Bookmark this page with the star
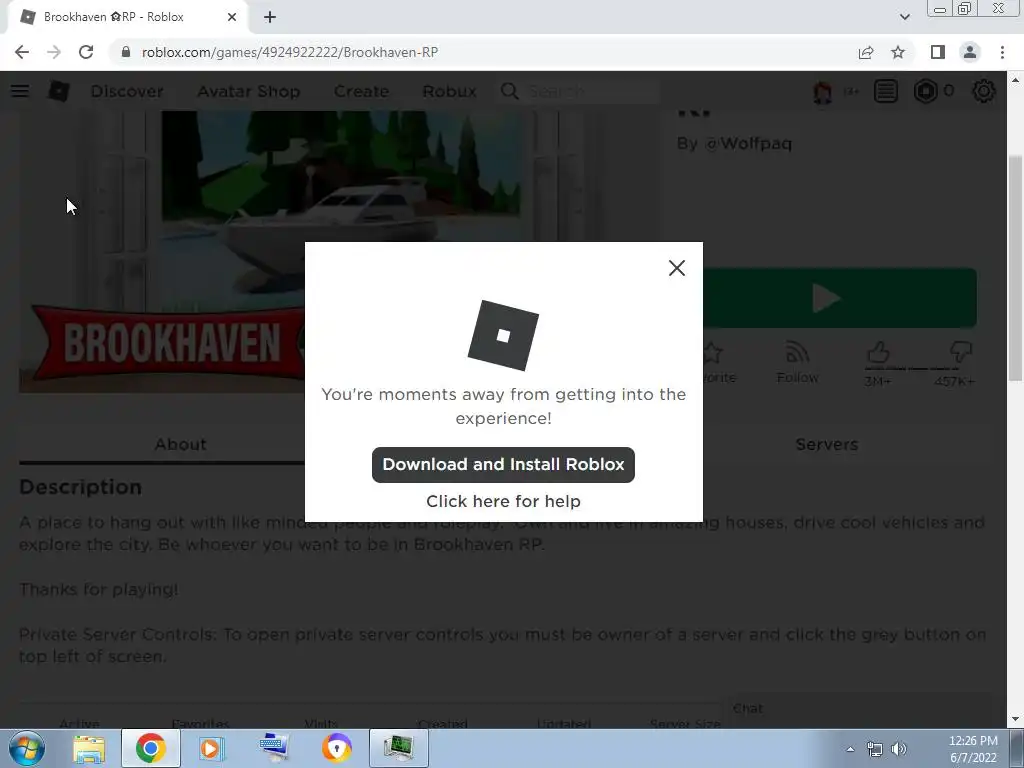 pos(898,52)
